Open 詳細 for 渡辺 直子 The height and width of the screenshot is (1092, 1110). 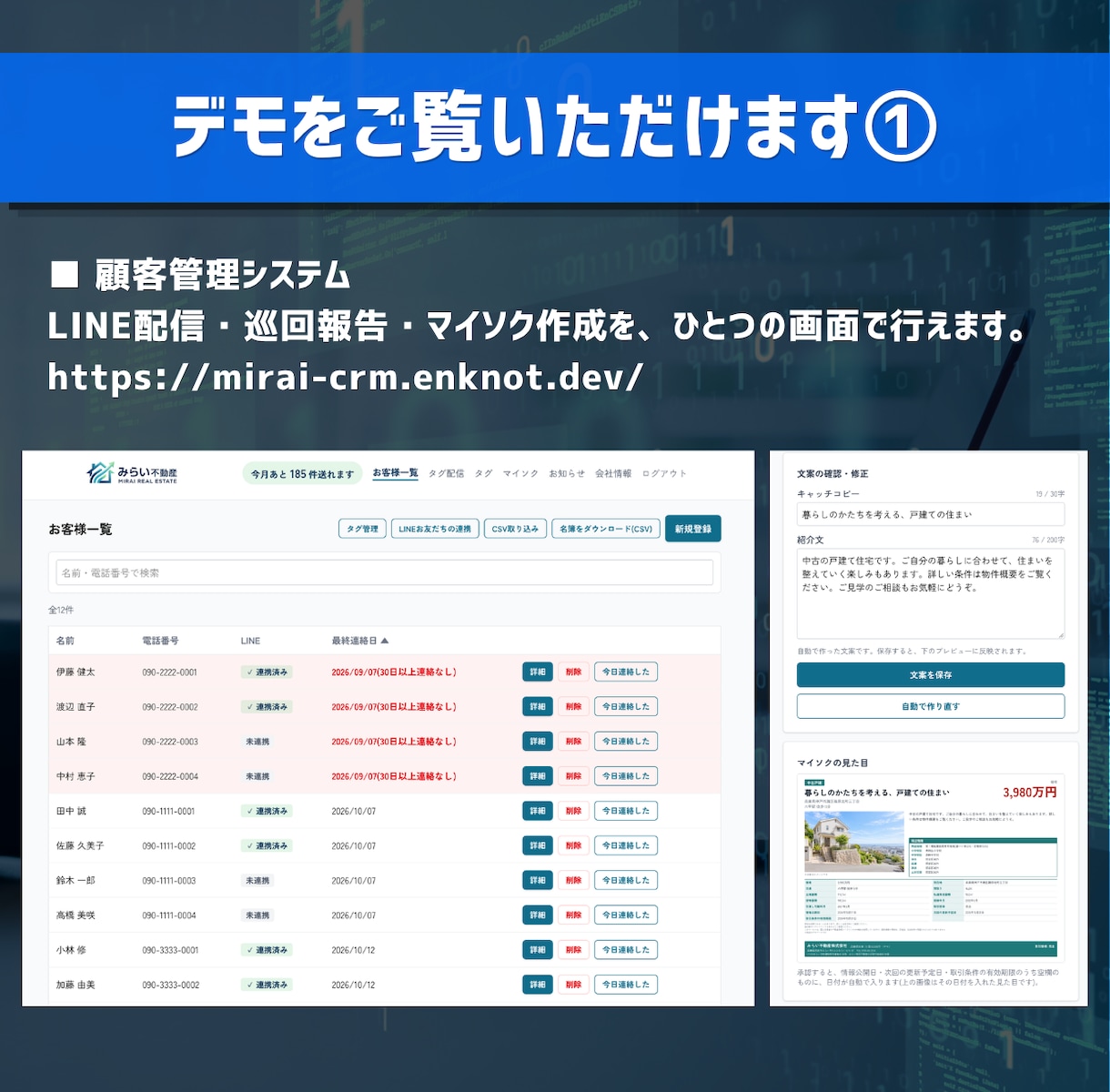point(538,706)
